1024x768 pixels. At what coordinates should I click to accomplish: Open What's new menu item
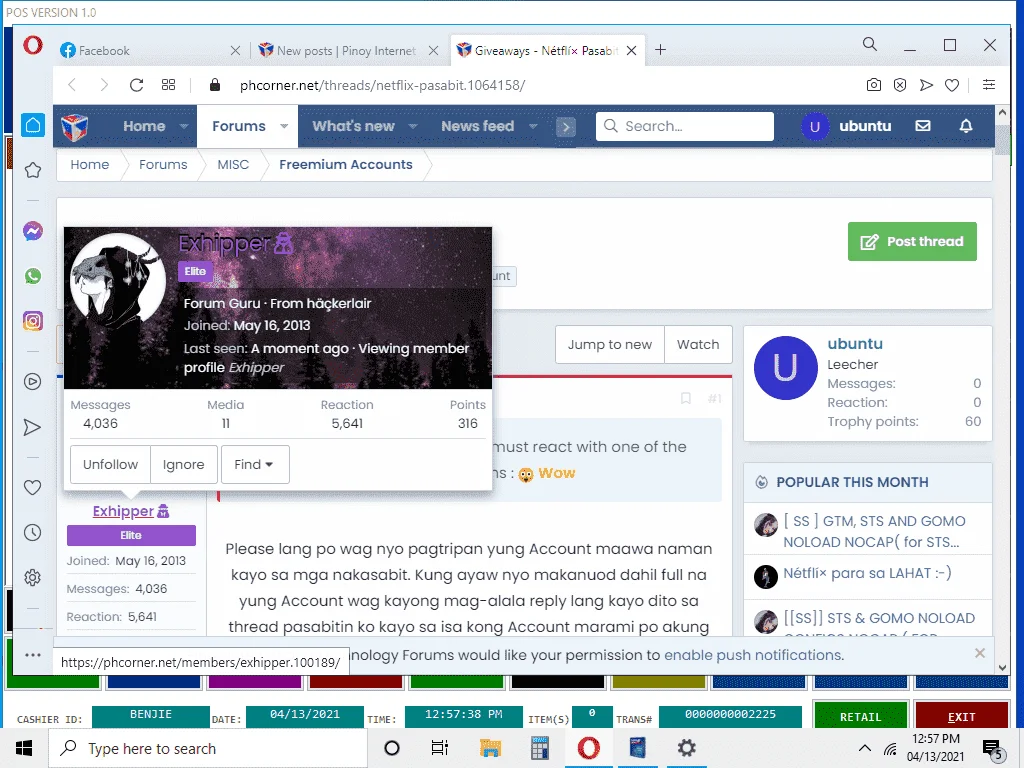coord(353,126)
